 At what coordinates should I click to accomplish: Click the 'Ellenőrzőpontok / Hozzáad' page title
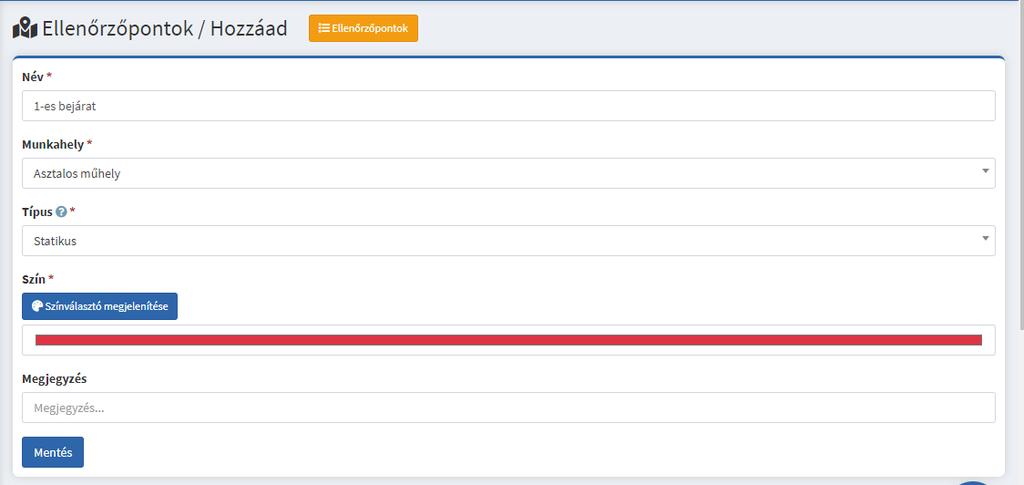165,28
